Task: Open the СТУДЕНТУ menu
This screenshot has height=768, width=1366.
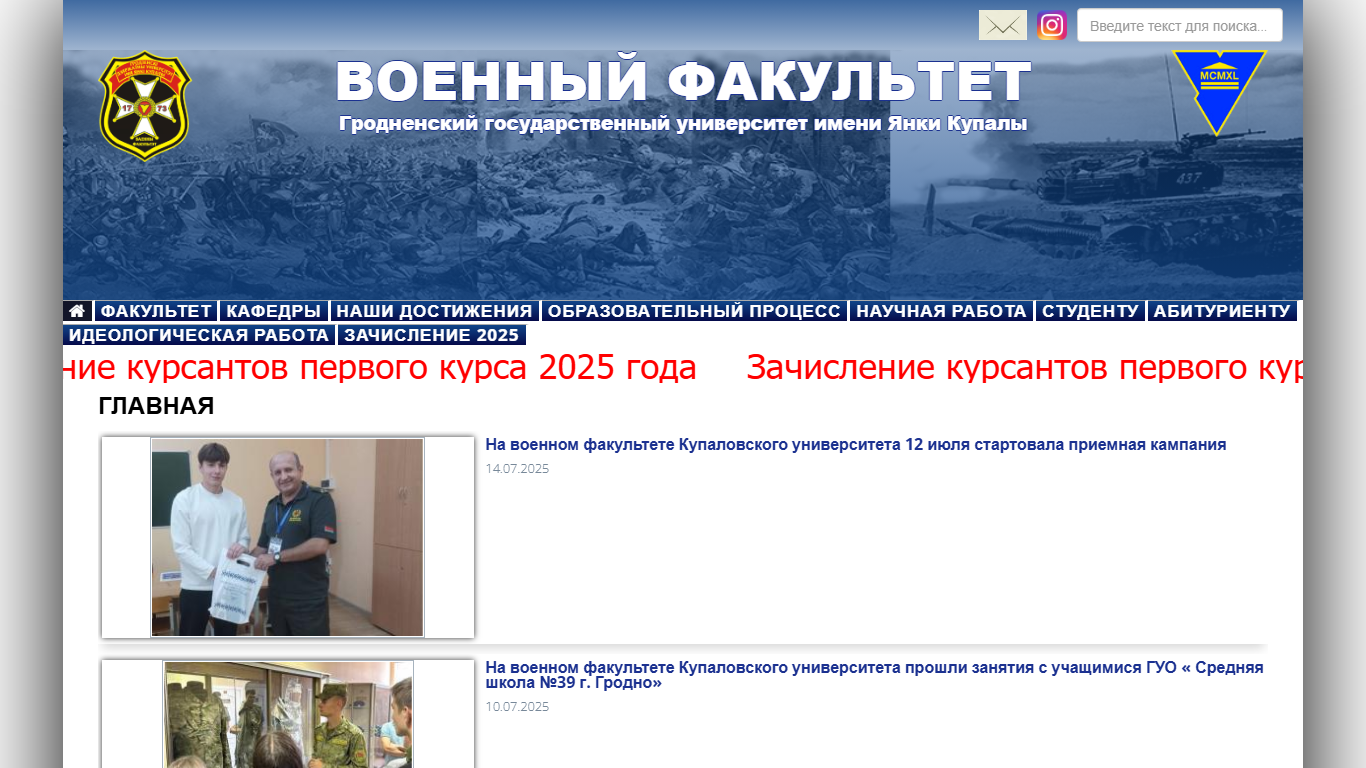Action: tap(1090, 311)
